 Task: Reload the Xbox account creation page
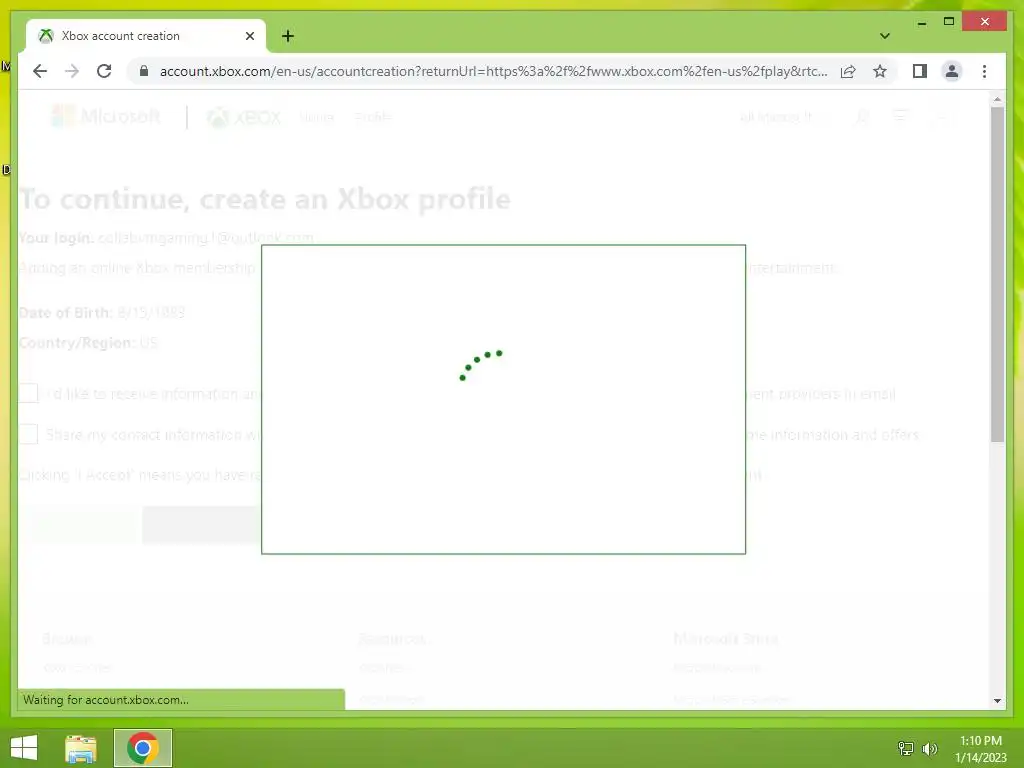click(x=104, y=71)
